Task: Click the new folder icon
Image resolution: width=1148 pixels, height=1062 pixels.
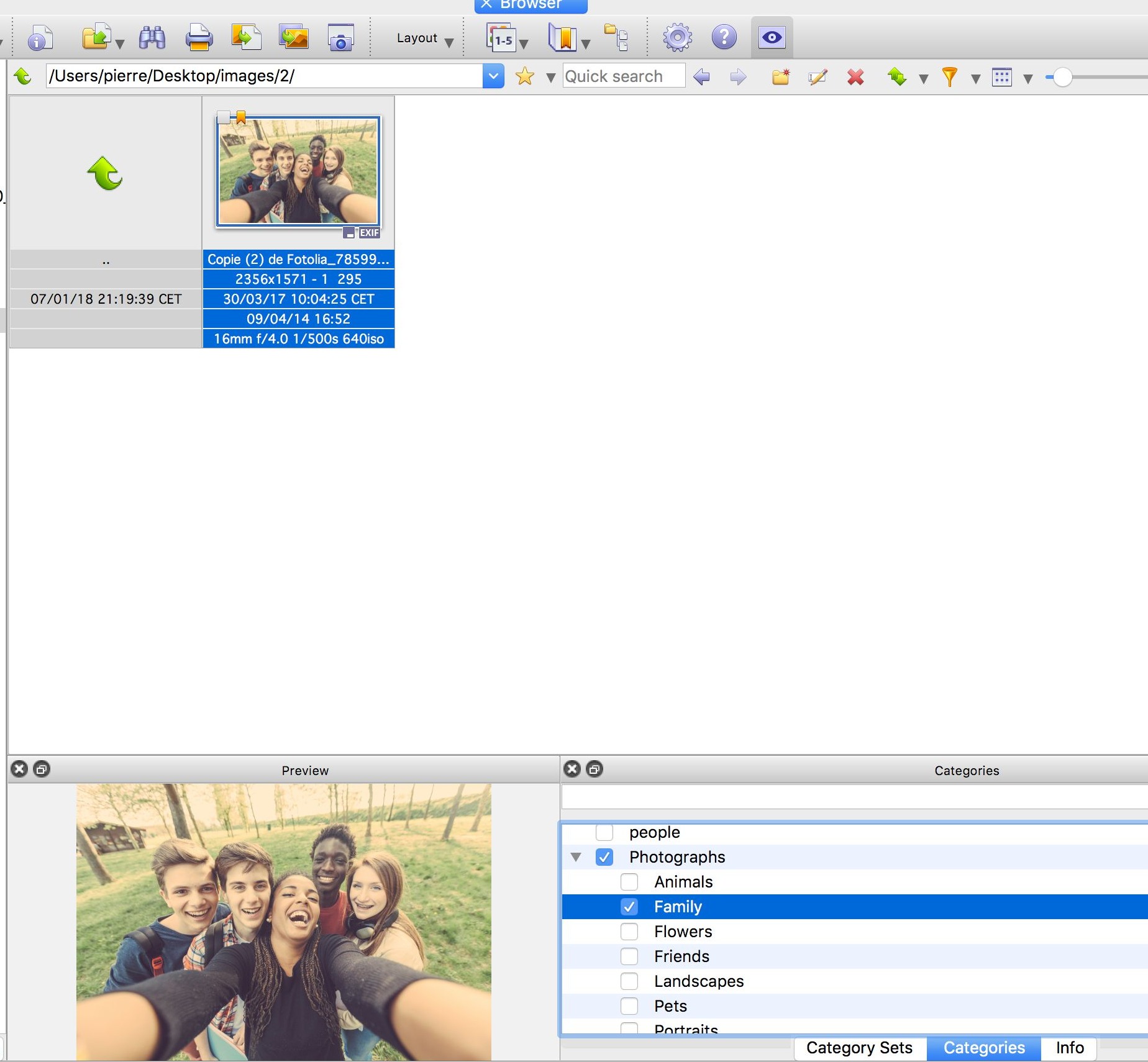Action: 780,77
